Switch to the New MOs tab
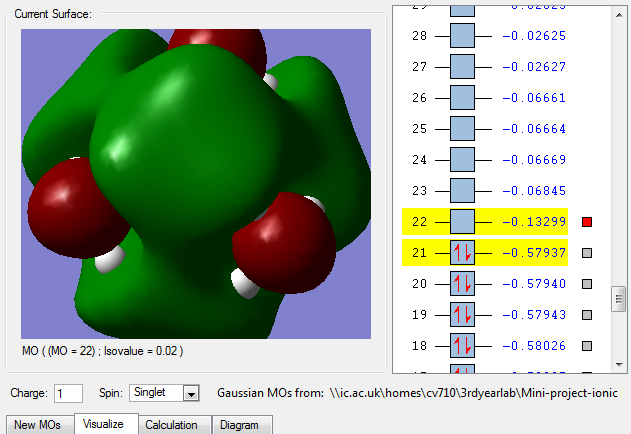This screenshot has width=631, height=434. pos(39,425)
